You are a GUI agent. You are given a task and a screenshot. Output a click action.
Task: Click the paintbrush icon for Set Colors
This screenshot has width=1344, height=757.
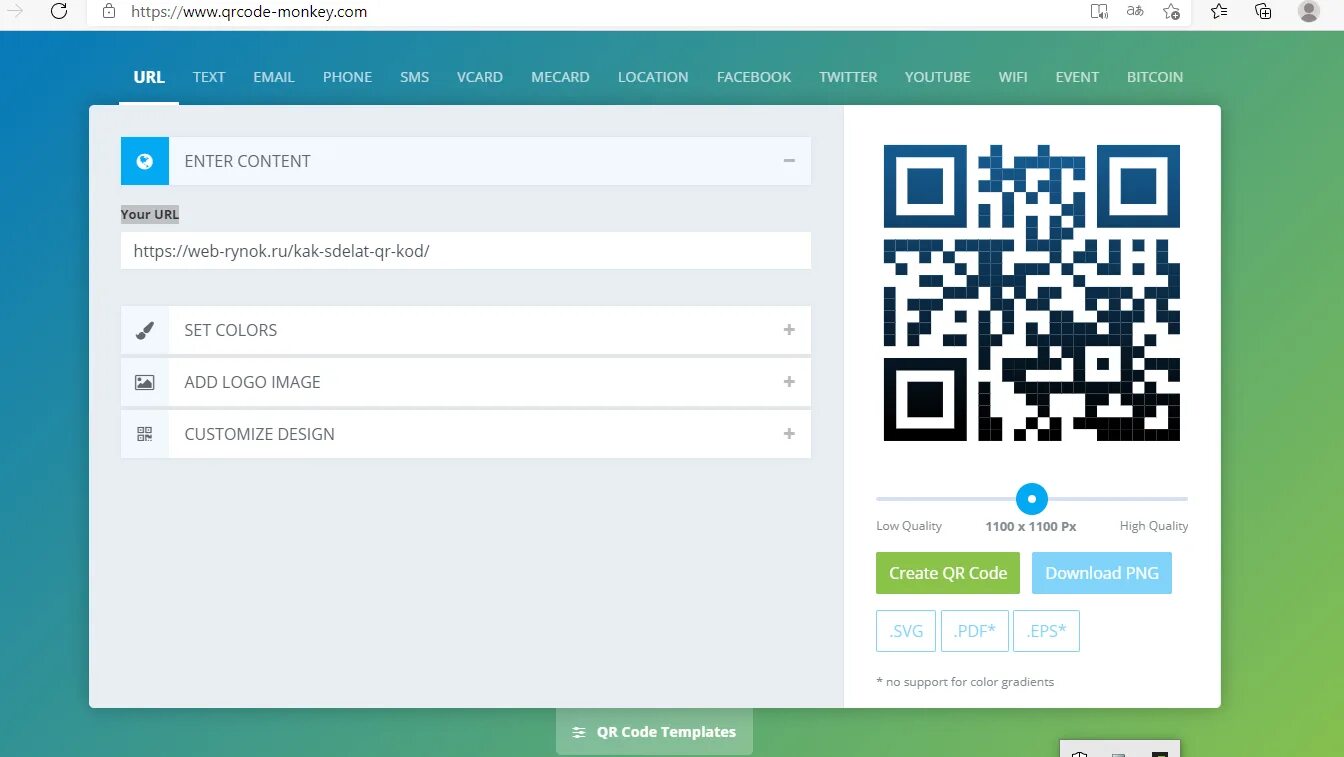145,330
